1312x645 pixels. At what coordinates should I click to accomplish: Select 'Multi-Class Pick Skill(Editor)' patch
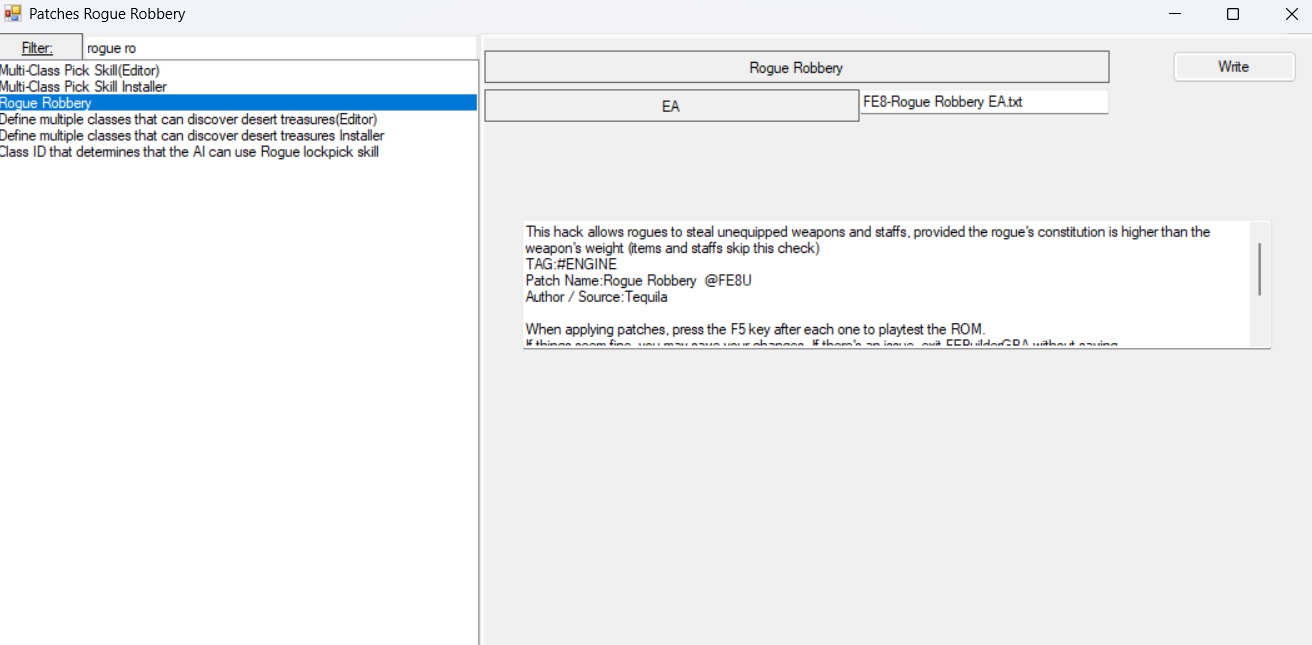pyautogui.click(x=80, y=70)
